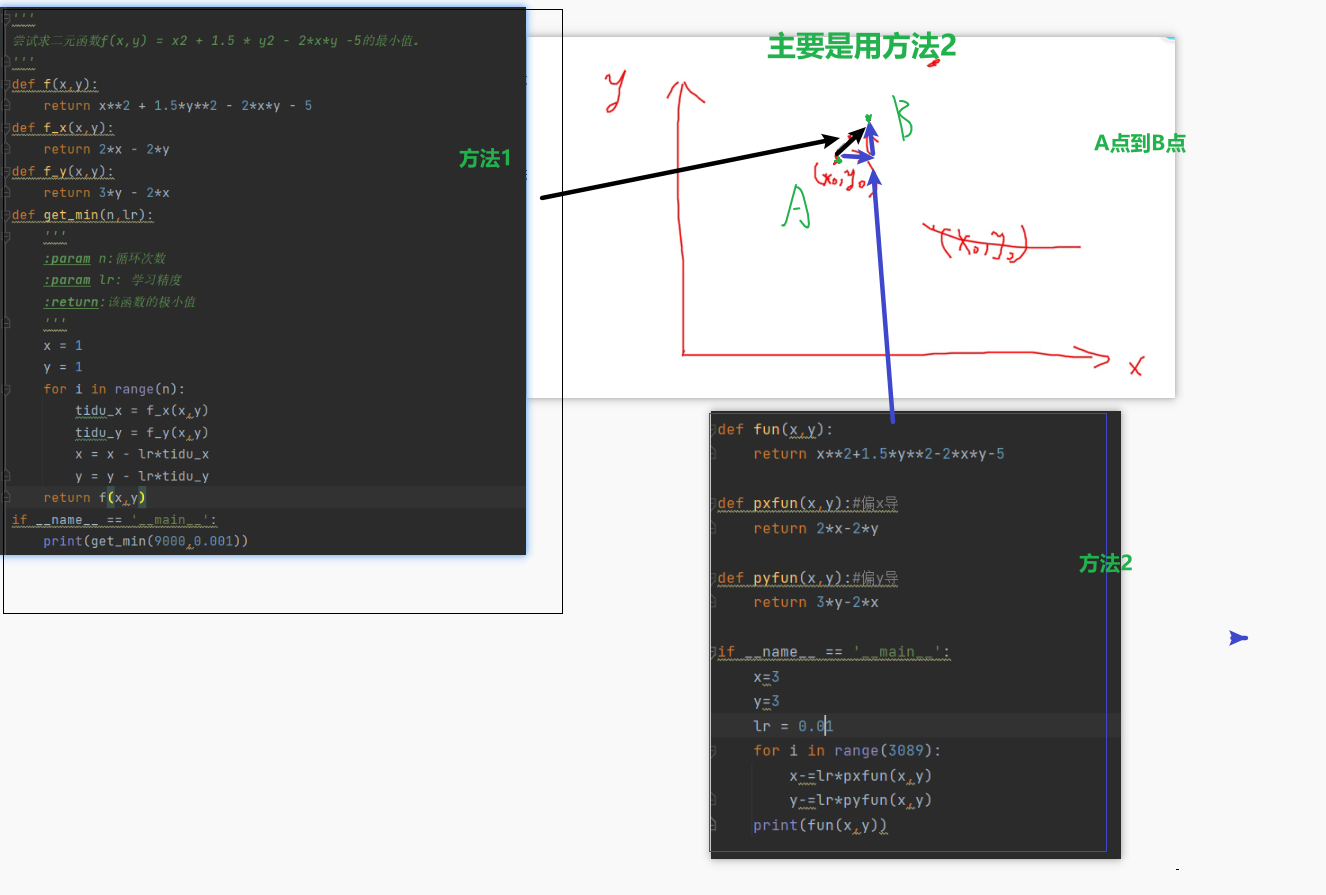
Task: Click the fold icon next to def fun(x,y)
Action: click(714, 429)
